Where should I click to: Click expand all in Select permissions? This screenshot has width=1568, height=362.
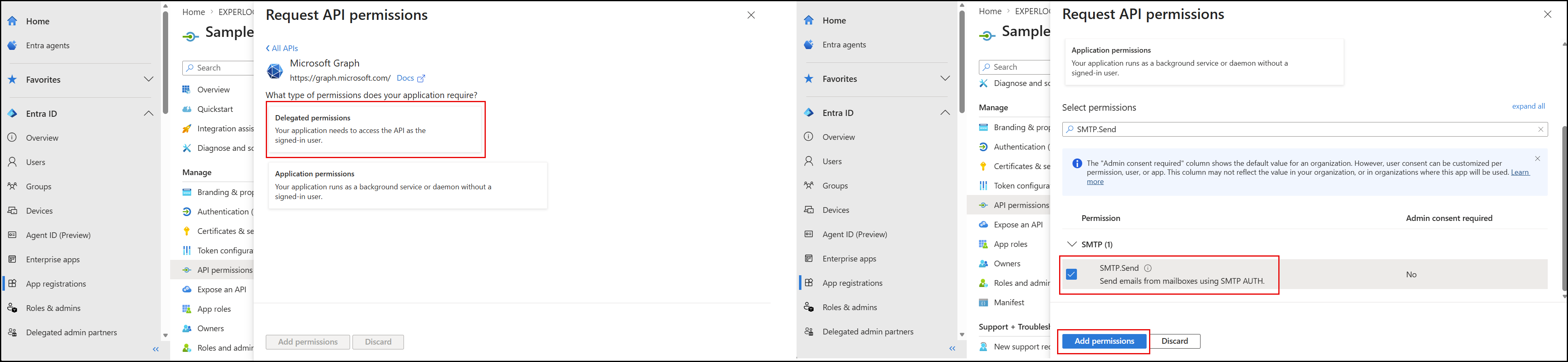pyautogui.click(x=1528, y=106)
